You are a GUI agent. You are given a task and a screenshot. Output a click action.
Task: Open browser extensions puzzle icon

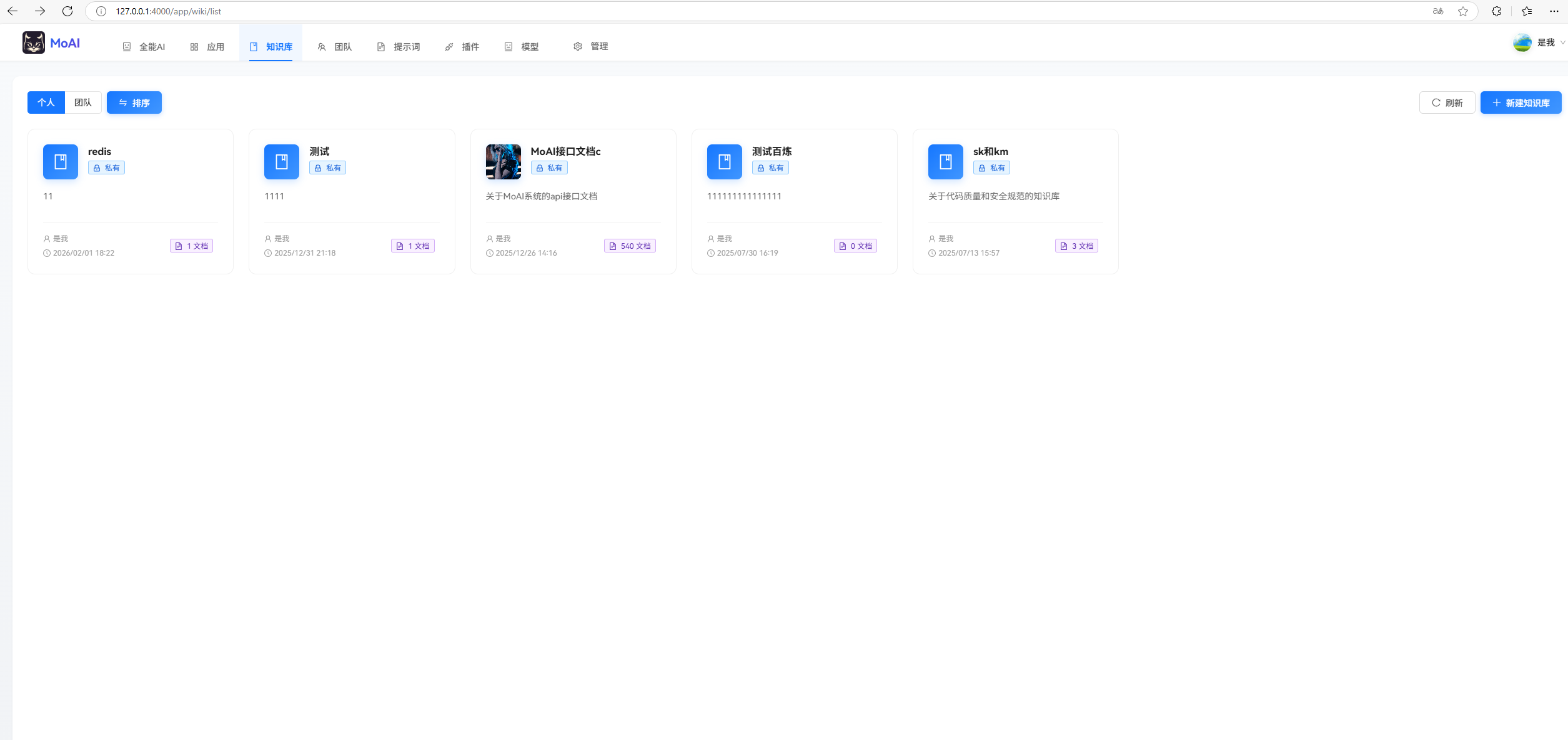pos(1496,11)
